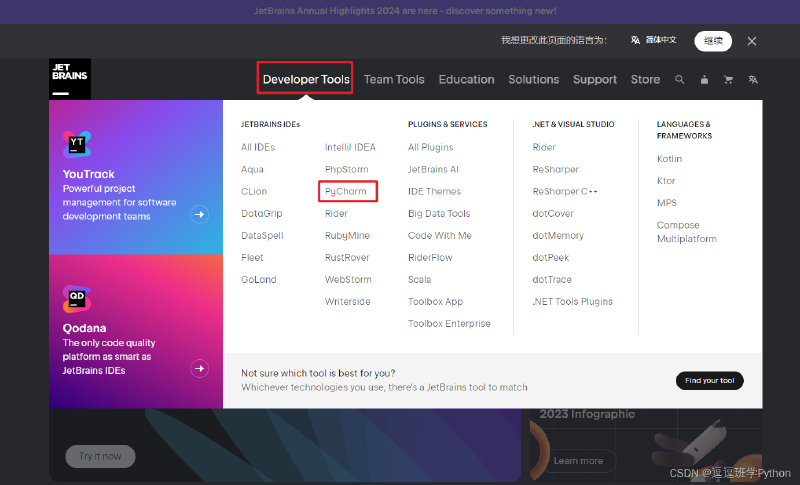Image resolution: width=800 pixels, height=485 pixels.
Task: Open the dotMemory link
Action: coord(558,236)
